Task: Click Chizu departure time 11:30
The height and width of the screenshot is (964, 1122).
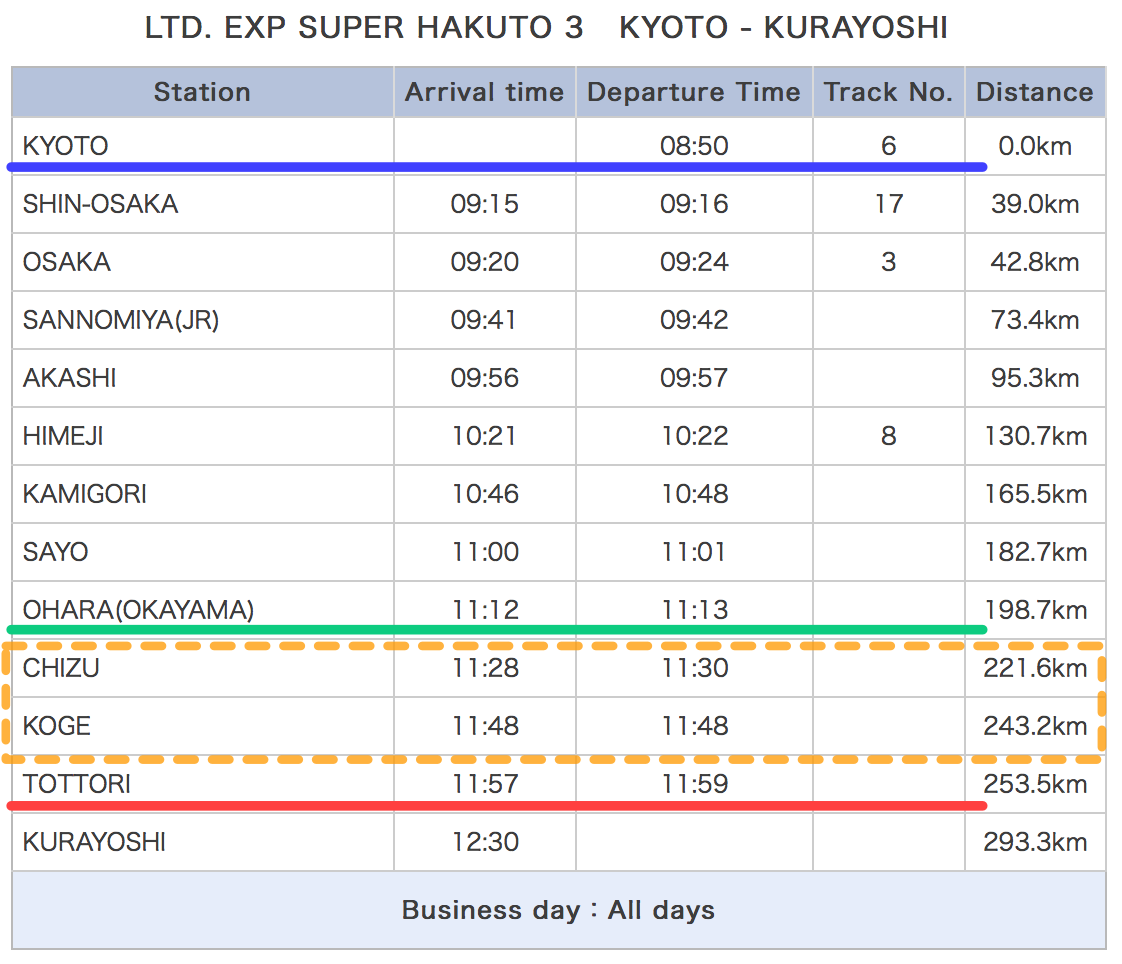Action: coord(694,668)
